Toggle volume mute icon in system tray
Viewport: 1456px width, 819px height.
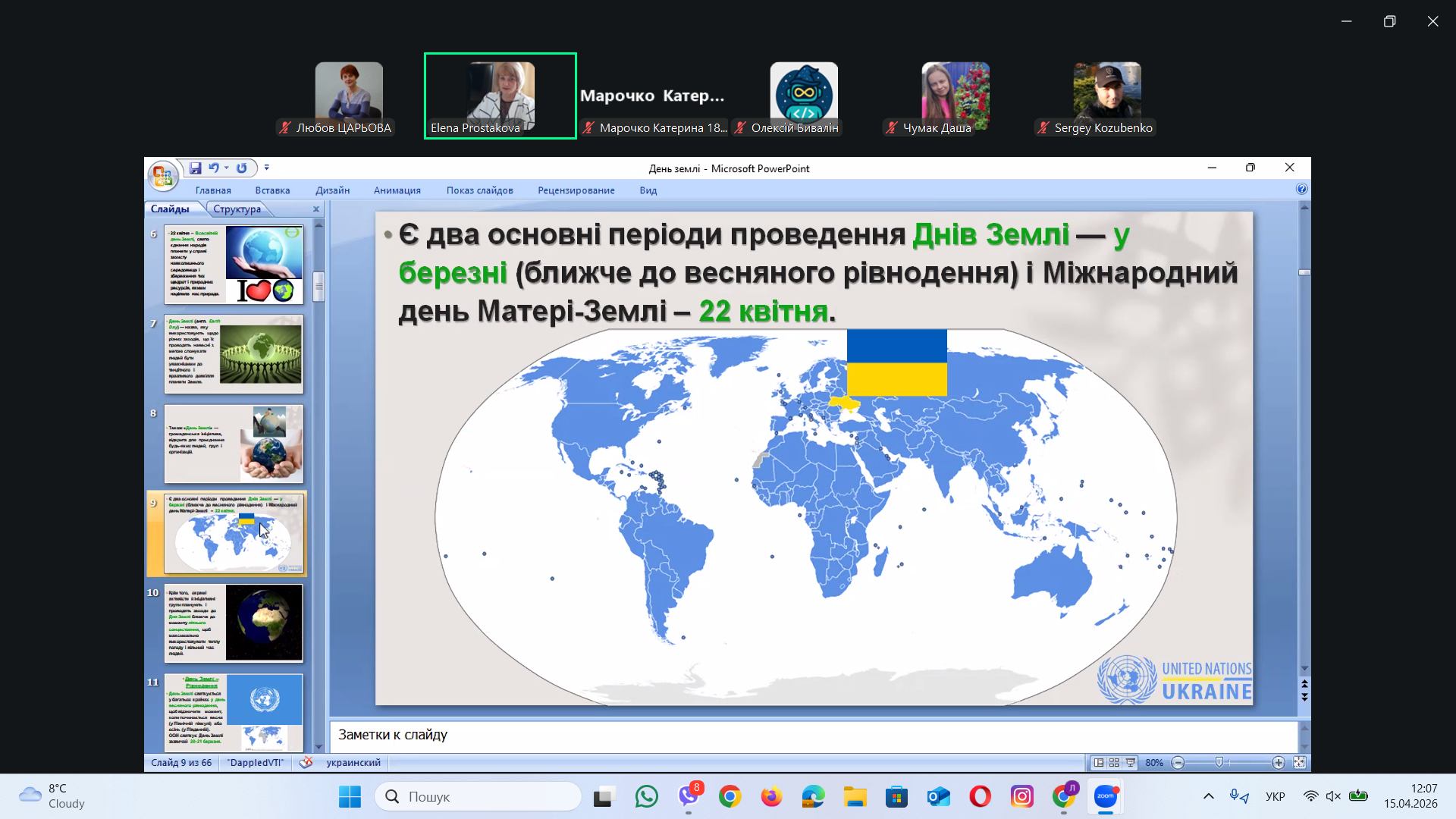(x=1332, y=796)
